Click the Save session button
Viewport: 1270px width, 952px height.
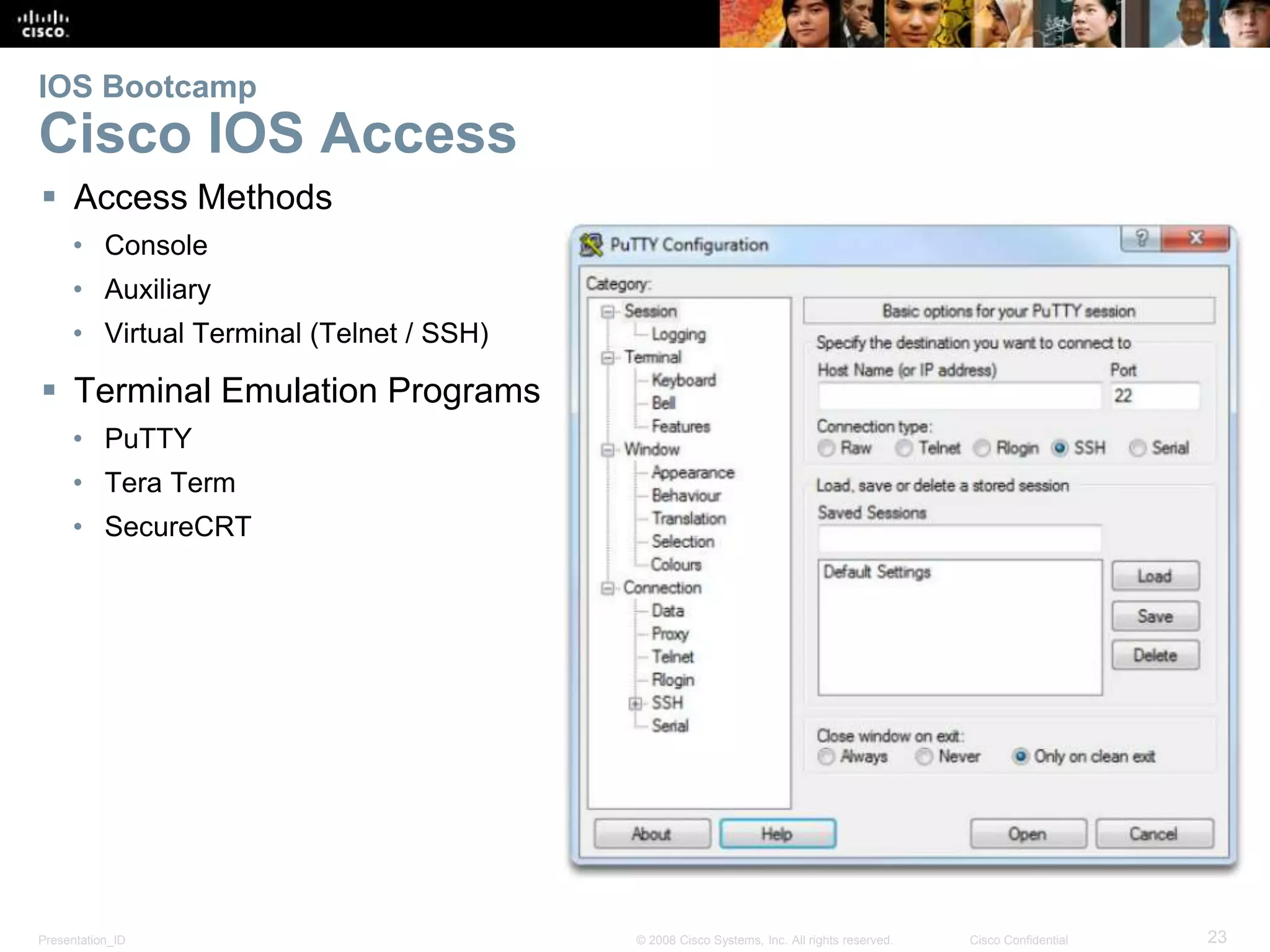[1155, 616]
